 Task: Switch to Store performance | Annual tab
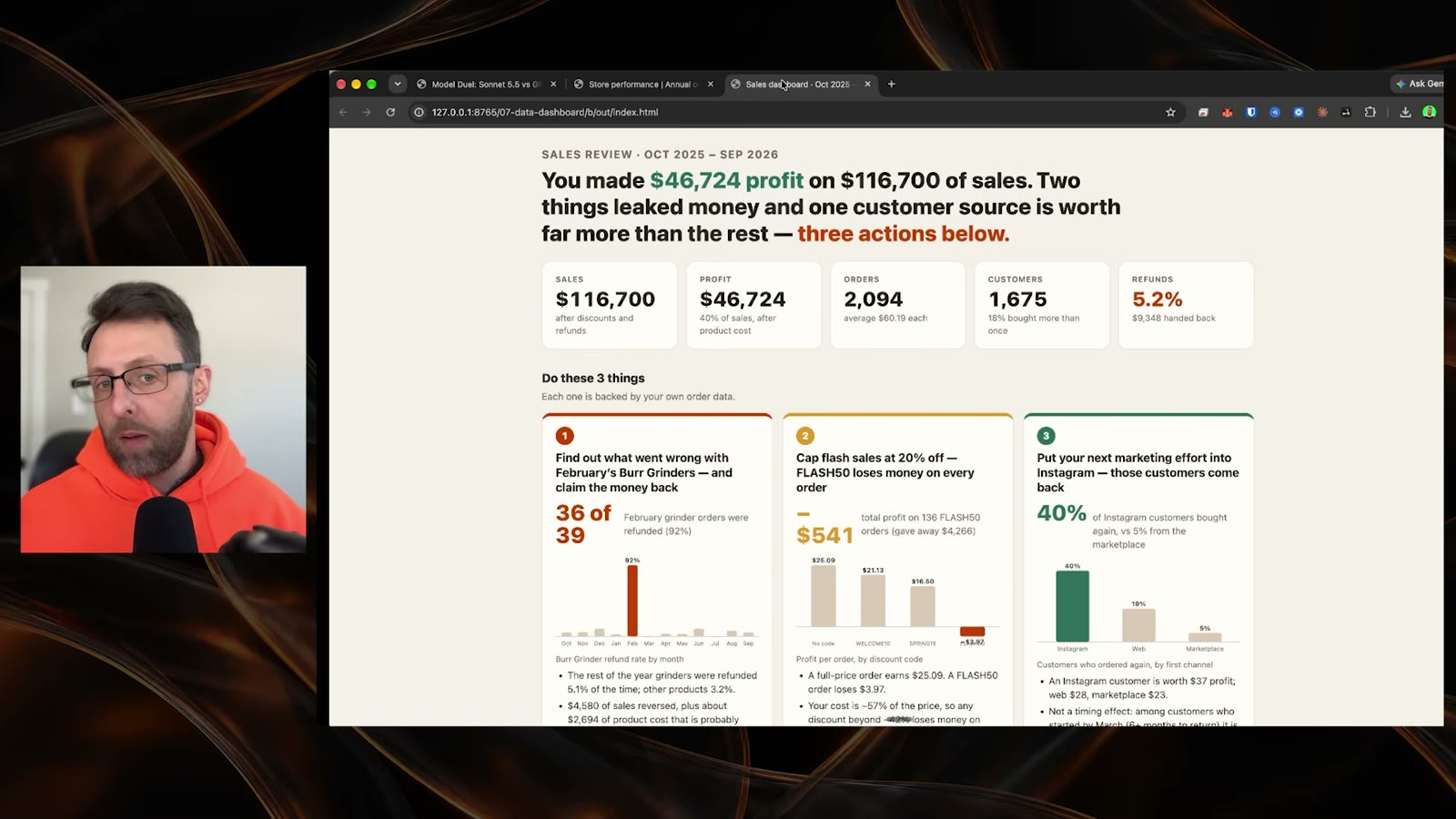click(x=643, y=84)
